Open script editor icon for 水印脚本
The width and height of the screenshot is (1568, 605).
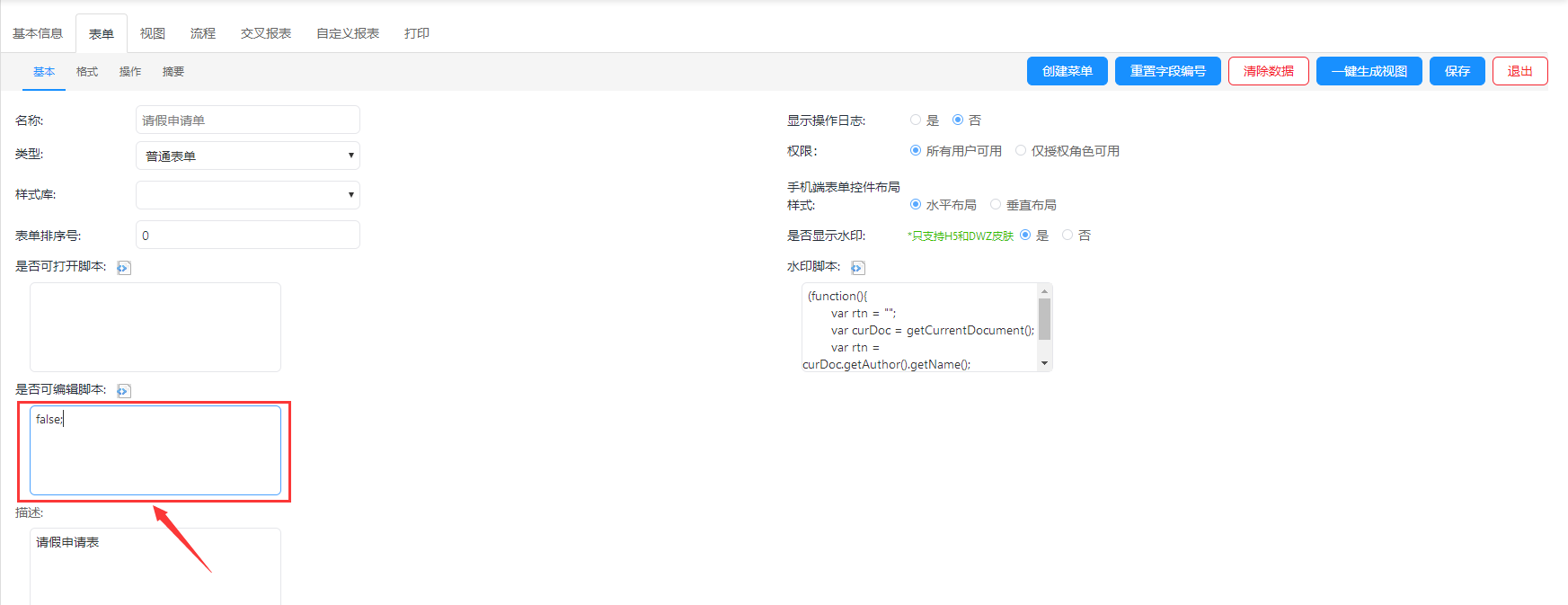click(x=858, y=268)
